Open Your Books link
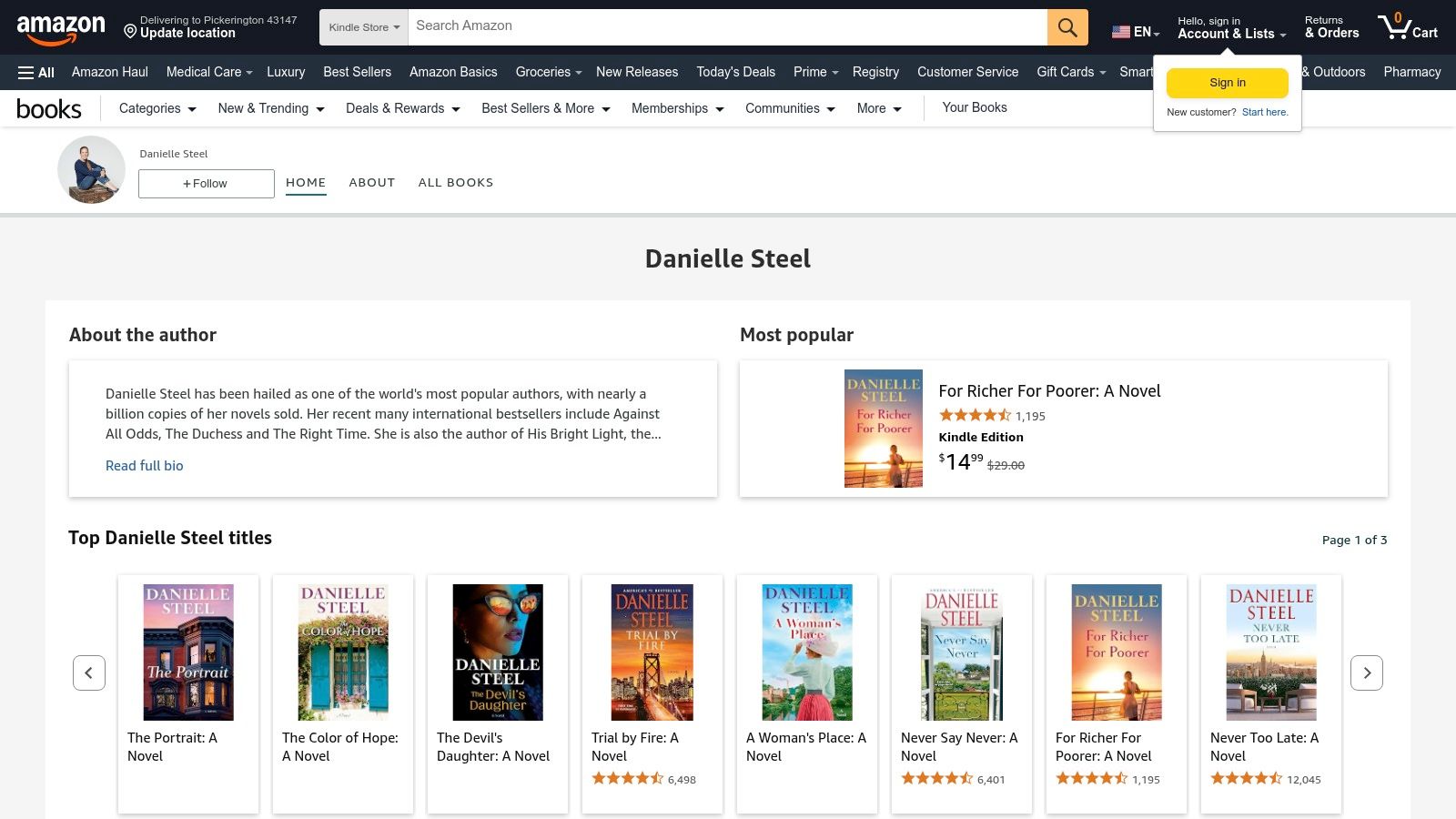The width and height of the screenshot is (1456, 819). pos(975,107)
